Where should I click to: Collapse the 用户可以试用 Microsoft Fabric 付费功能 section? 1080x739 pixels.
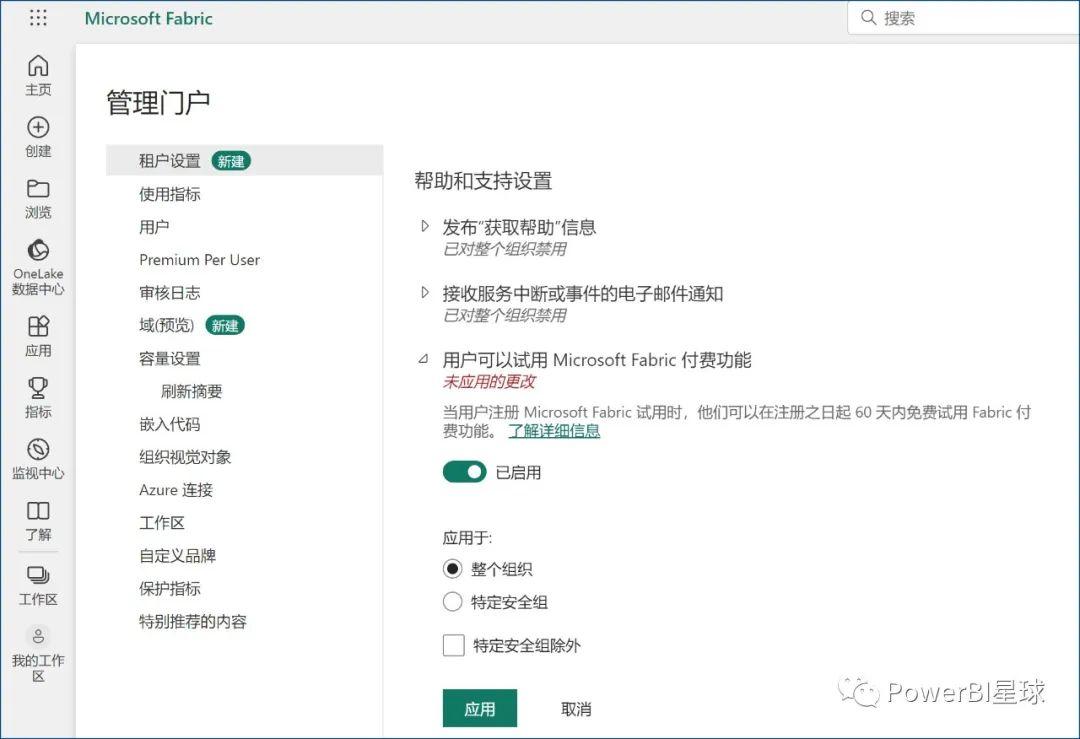point(426,358)
